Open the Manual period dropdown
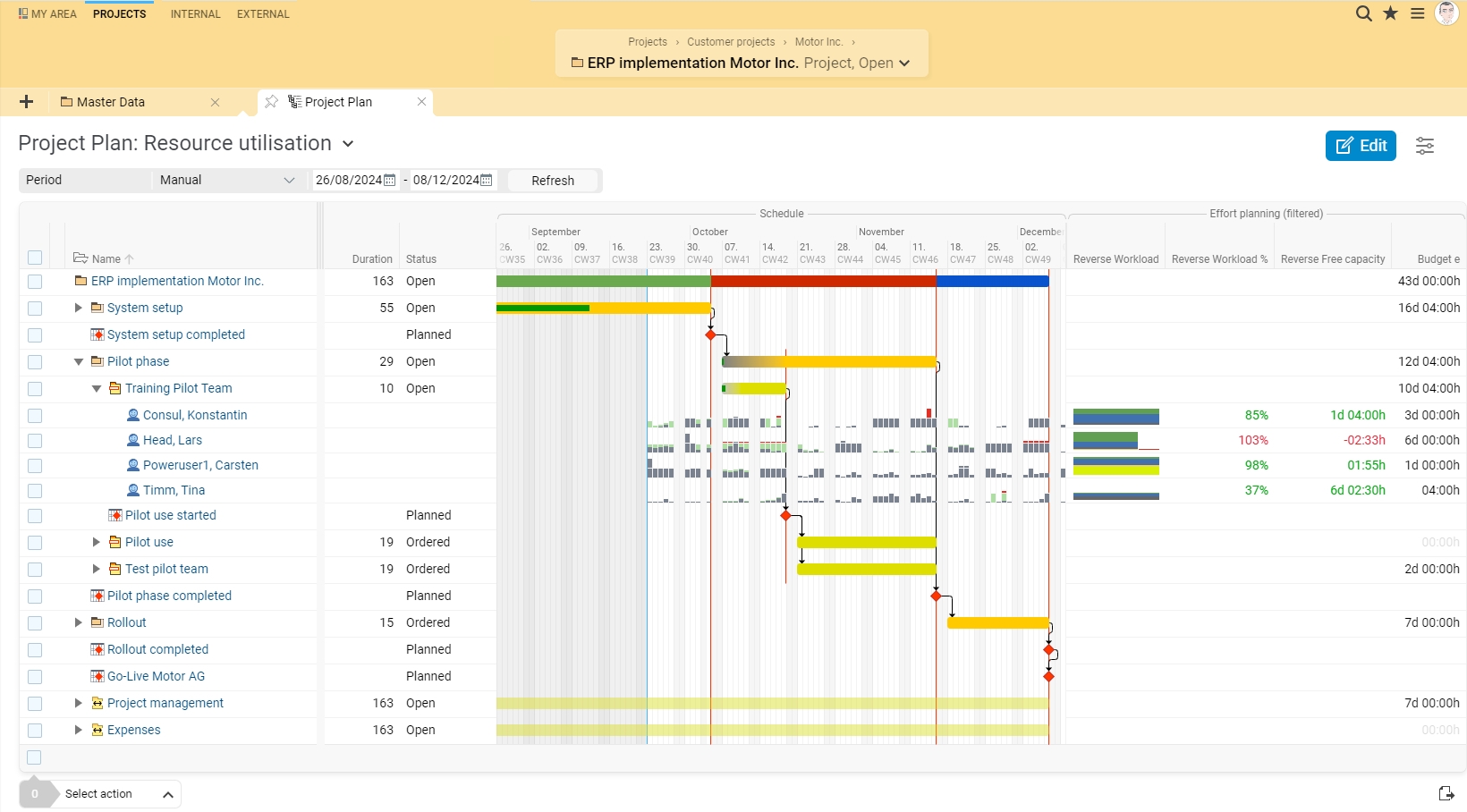 click(227, 180)
